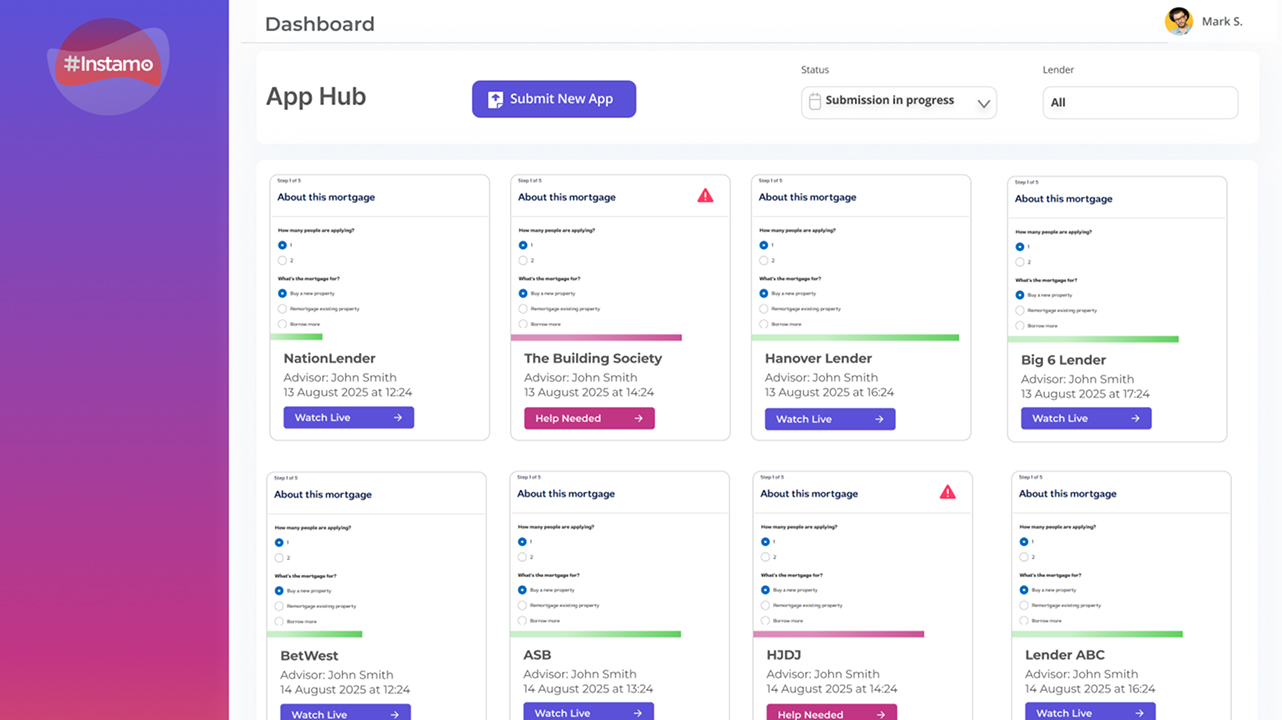Click clipboard icon in the Status field

[x=814, y=101]
